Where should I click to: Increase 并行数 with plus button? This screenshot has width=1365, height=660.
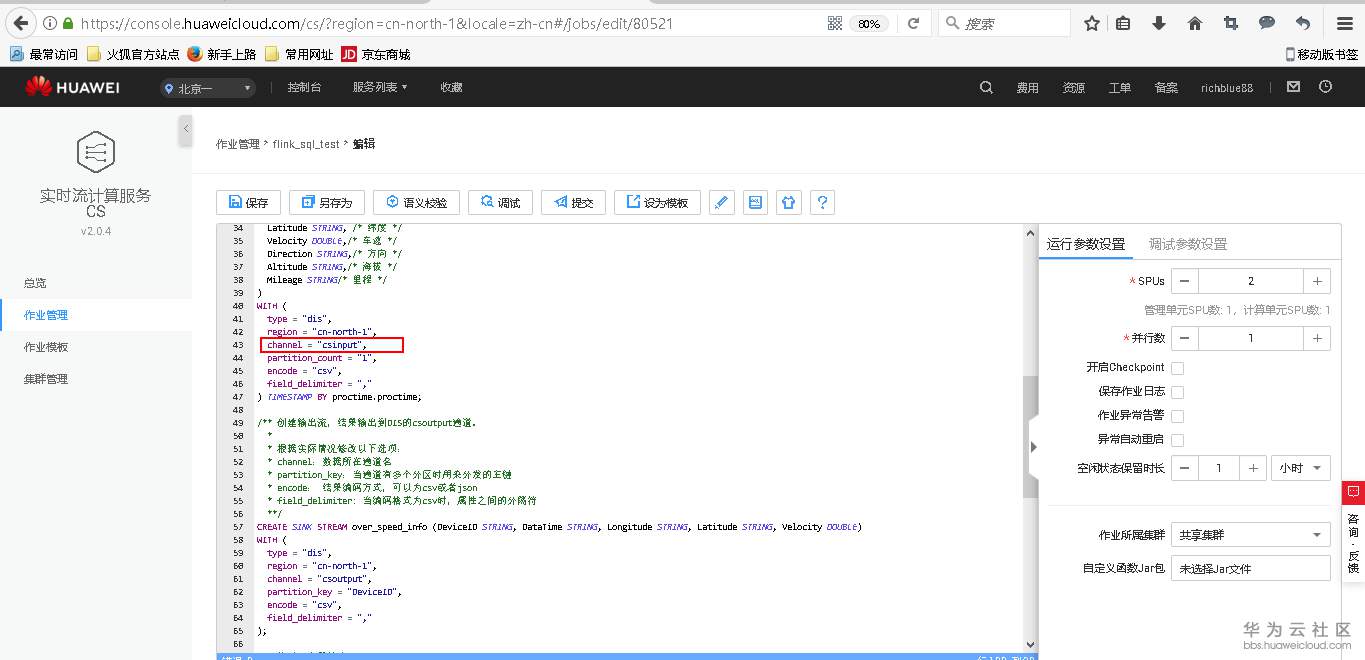(1317, 339)
